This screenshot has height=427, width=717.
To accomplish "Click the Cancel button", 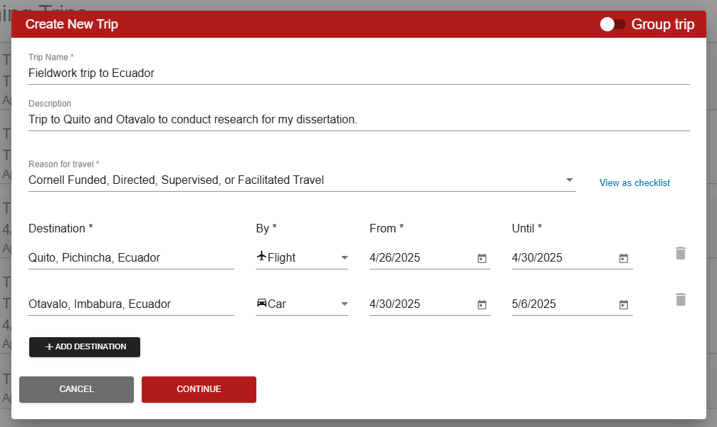I will click(x=76, y=389).
